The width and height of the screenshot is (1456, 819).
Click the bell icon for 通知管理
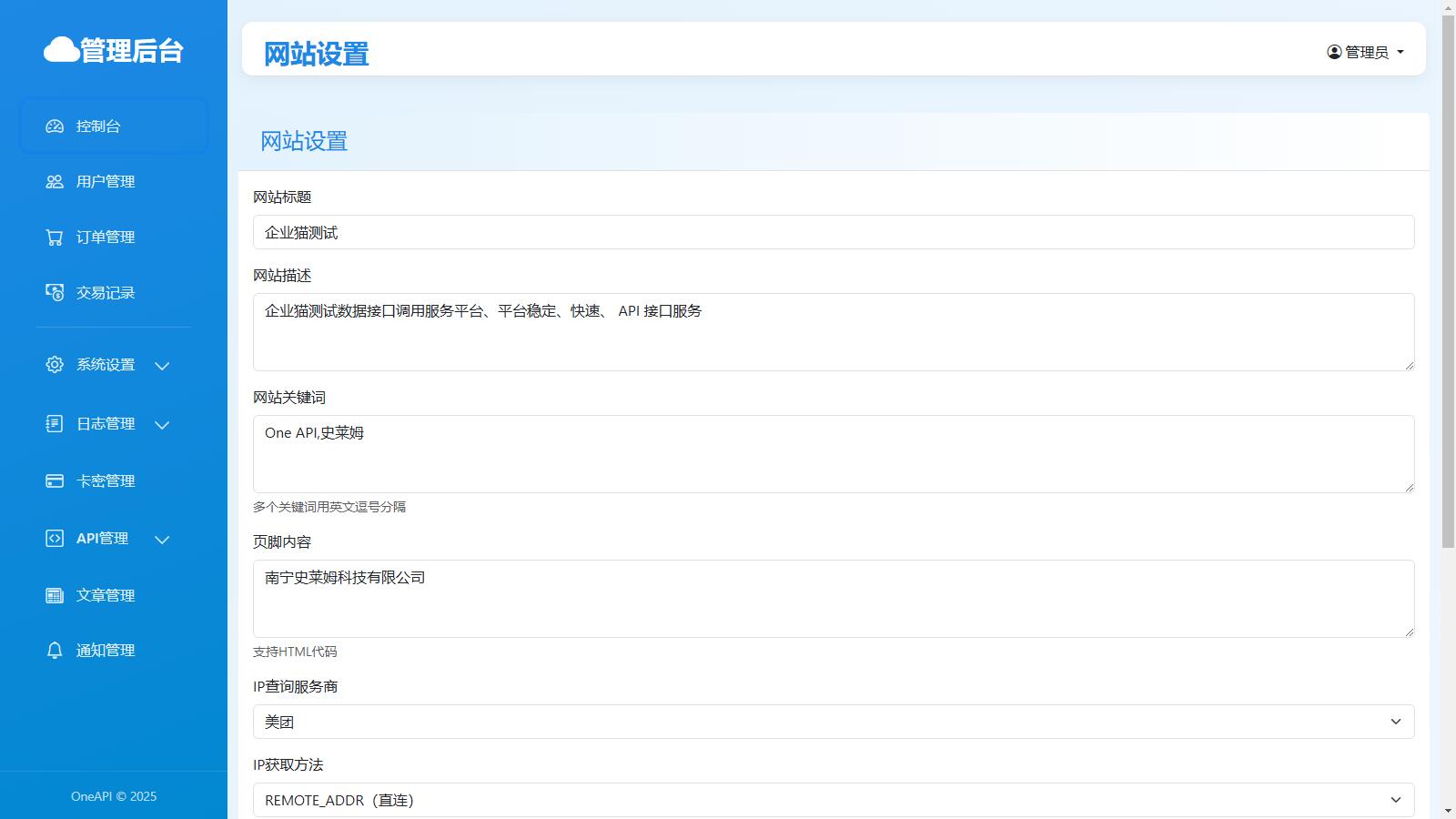(55, 651)
